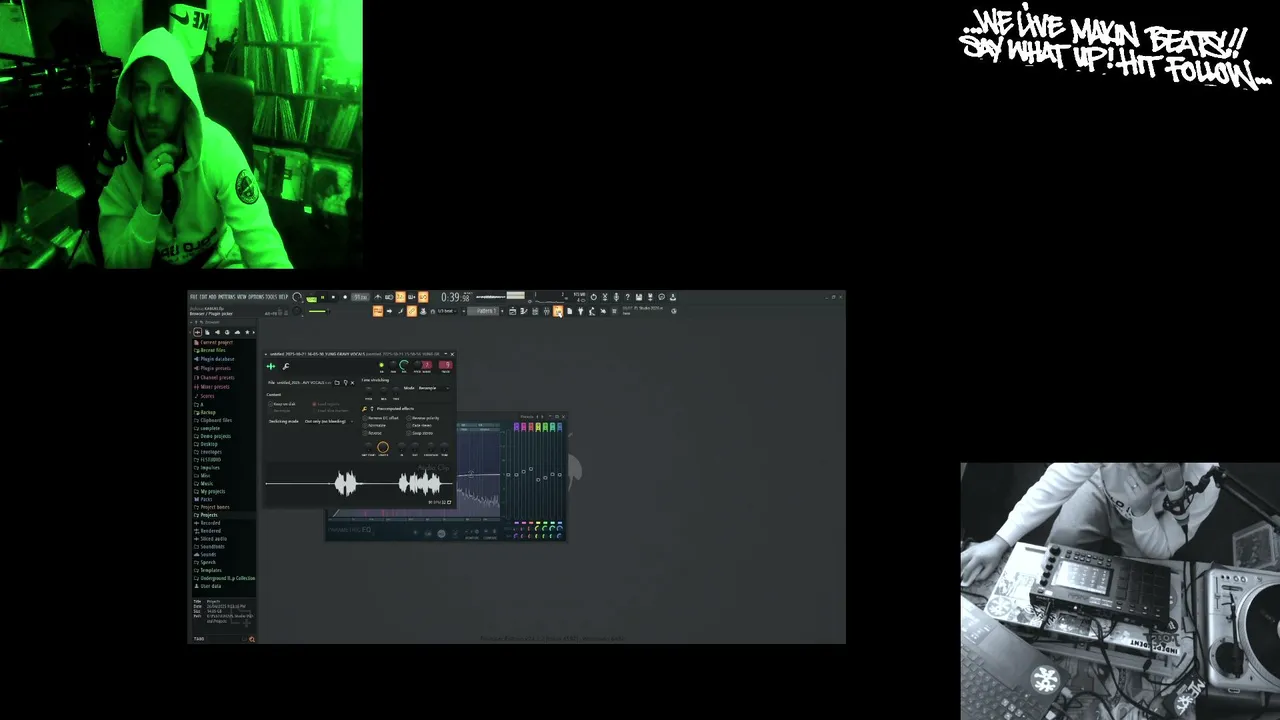Image resolution: width=1280 pixels, height=720 pixels.
Task: Toggle the countdown before recording button
Action: click(400, 297)
